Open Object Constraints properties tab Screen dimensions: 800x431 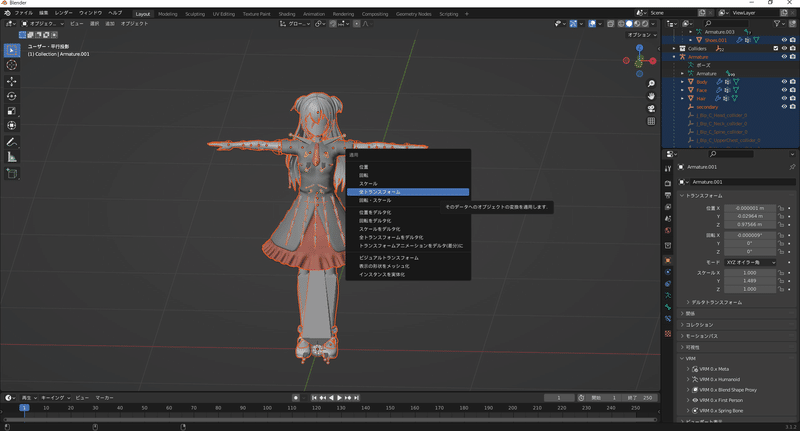pos(668,284)
